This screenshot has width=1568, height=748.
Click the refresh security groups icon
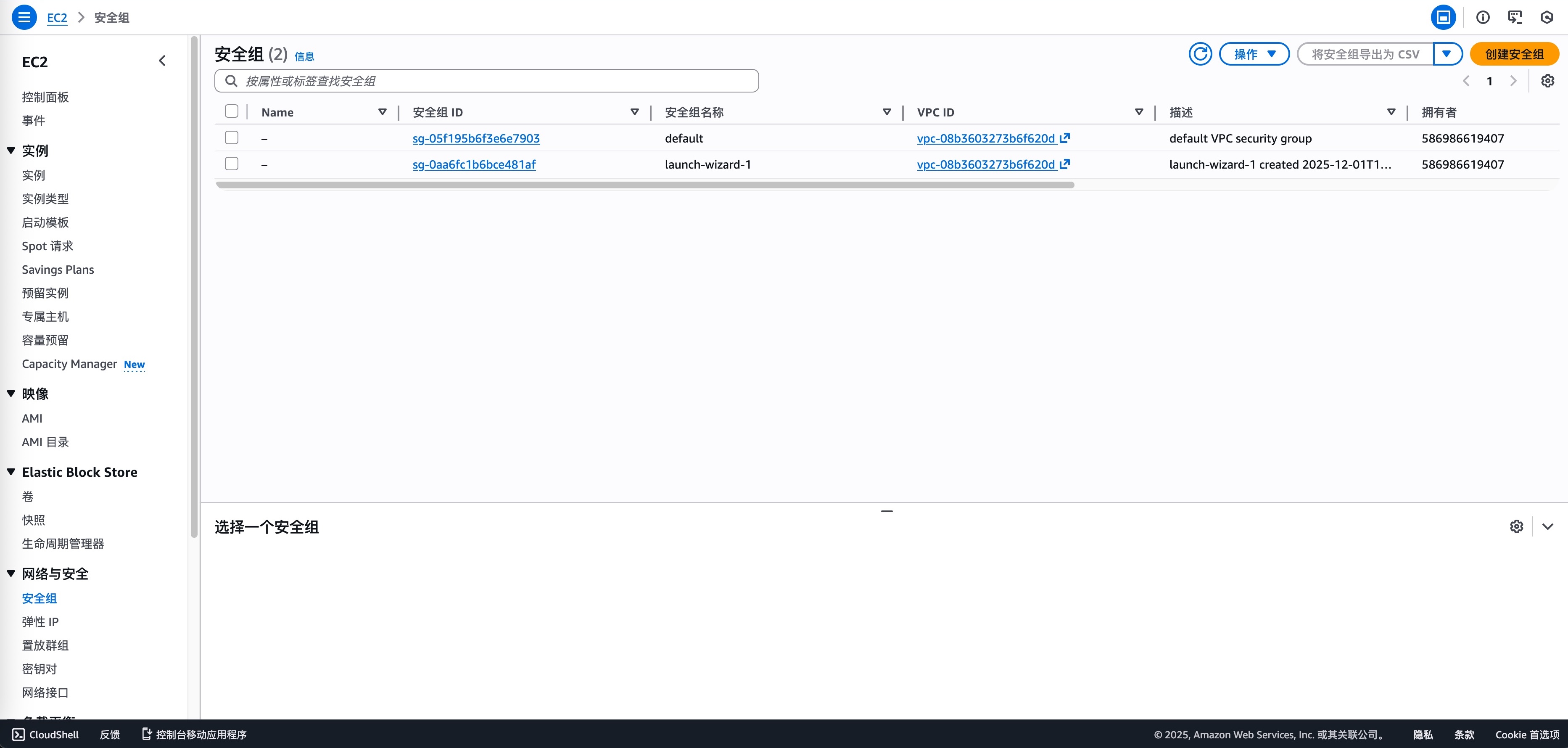pos(1200,54)
